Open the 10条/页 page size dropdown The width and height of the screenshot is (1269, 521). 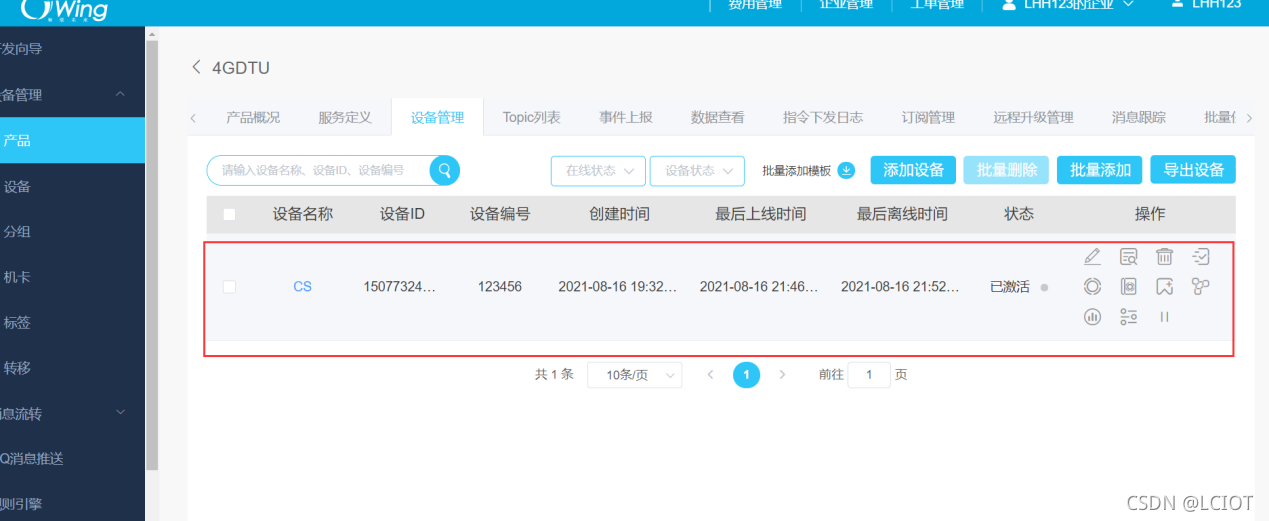point(635,375)
